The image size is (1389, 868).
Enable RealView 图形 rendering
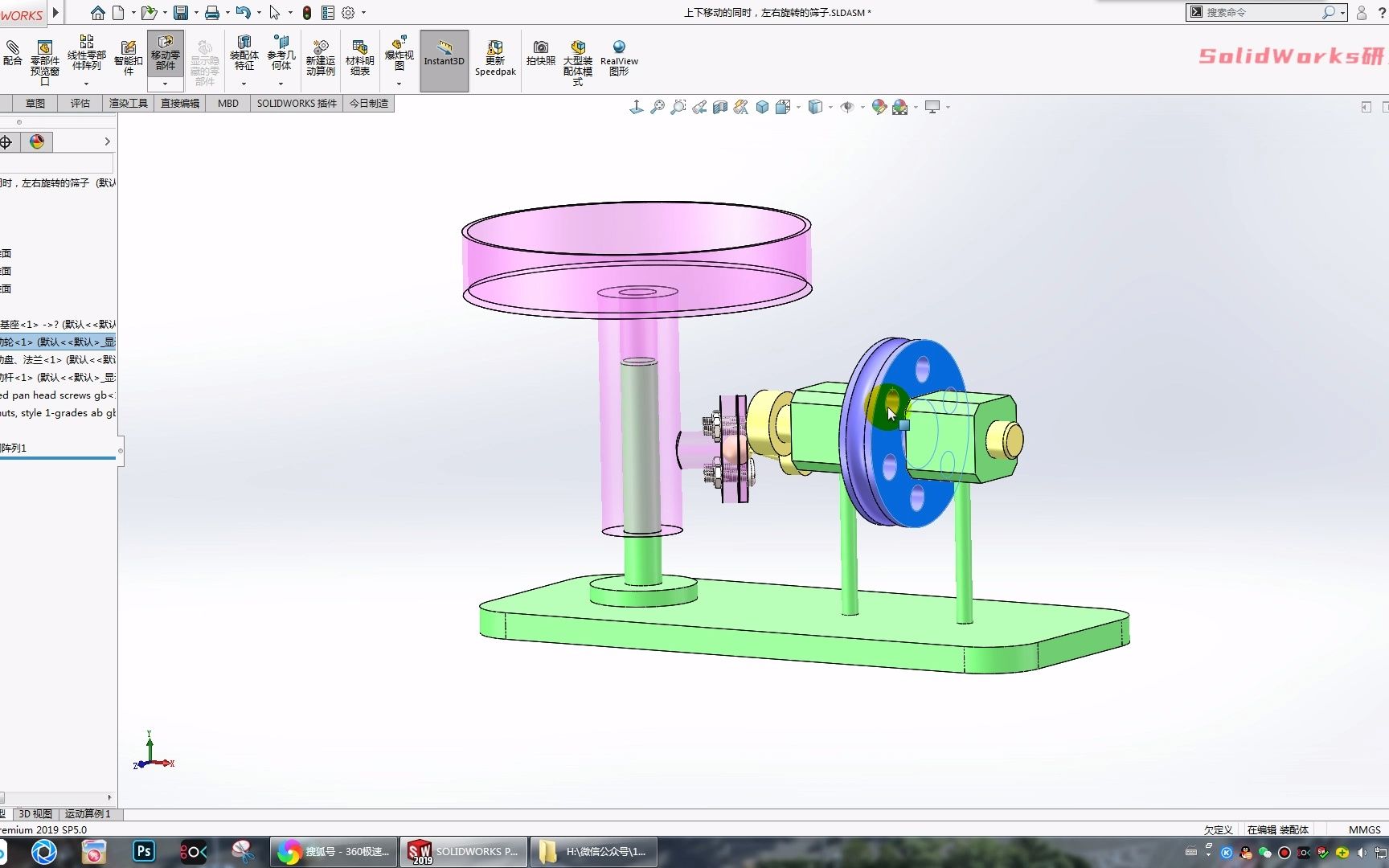click(x=618, y=53)
